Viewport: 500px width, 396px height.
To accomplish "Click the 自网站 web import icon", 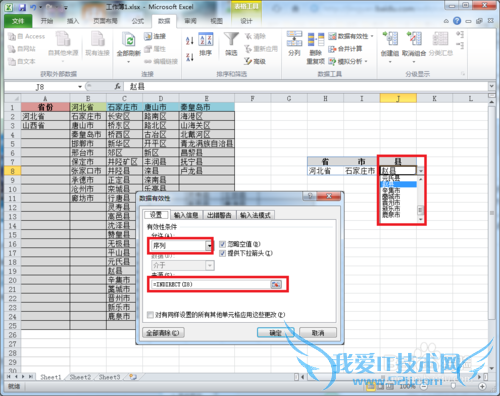I will coord(12,49).
